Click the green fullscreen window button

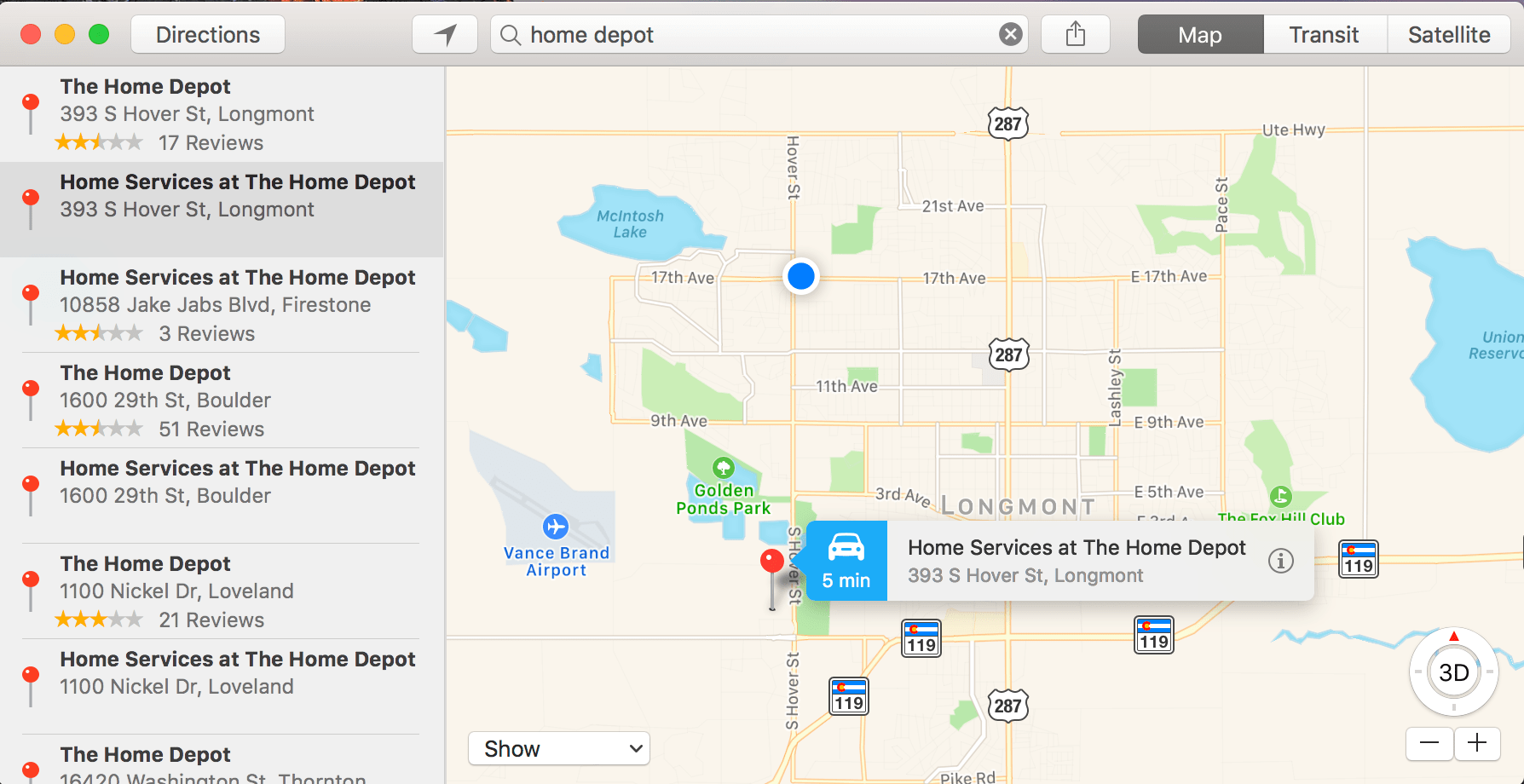pos(99,34)
